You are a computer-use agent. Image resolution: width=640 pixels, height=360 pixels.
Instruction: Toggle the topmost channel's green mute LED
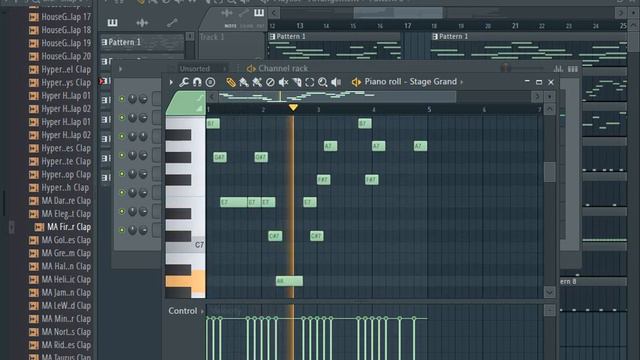coord(122,99)
